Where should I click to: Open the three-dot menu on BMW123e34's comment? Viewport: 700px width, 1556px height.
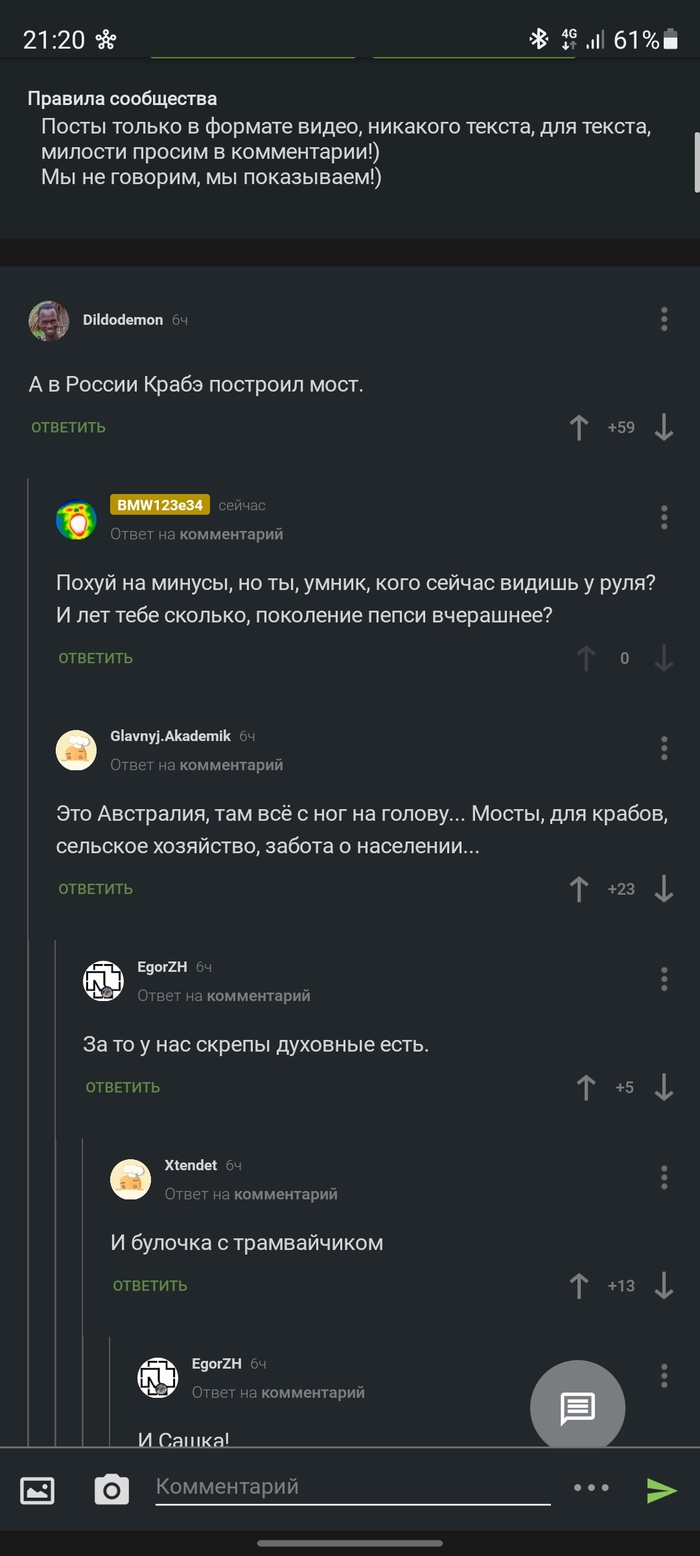[x=663, y=517]
